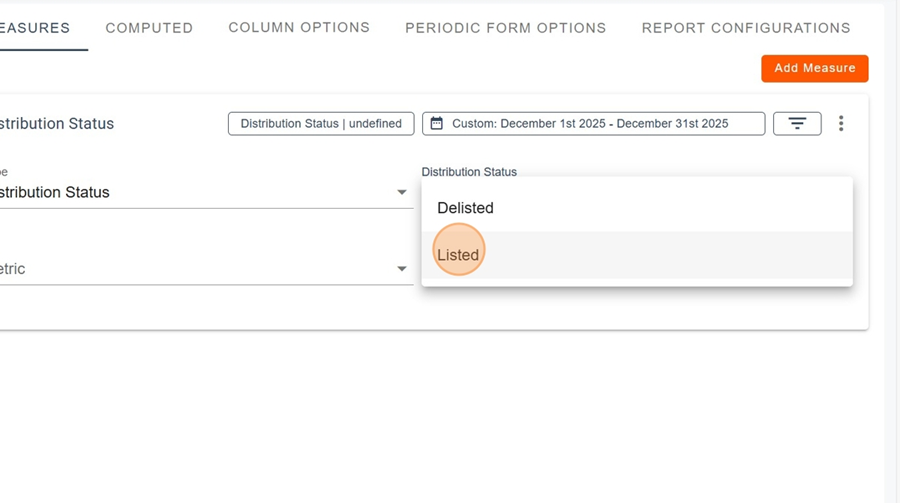
Task: Click the 'Distribution Status | undefined' chip
Action: click(x=321, y=124)
